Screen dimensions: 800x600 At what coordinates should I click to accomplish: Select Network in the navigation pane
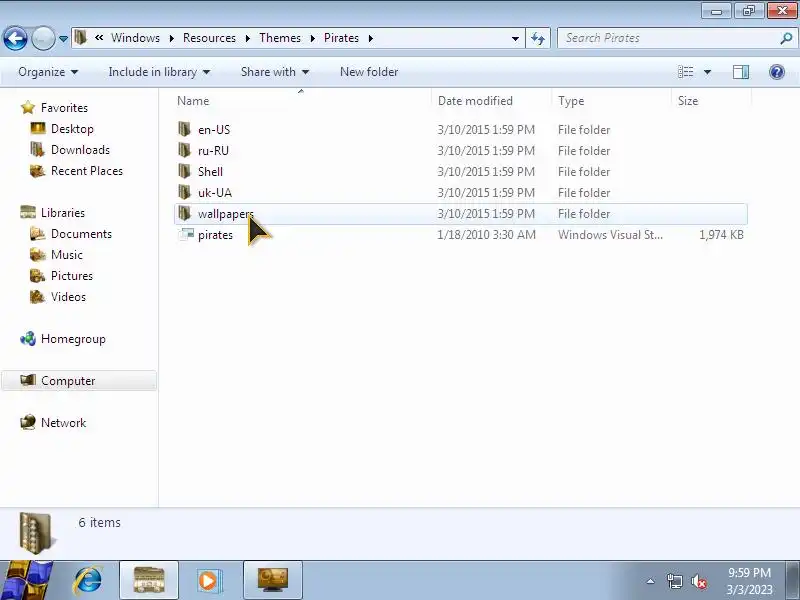coord(63,422)
